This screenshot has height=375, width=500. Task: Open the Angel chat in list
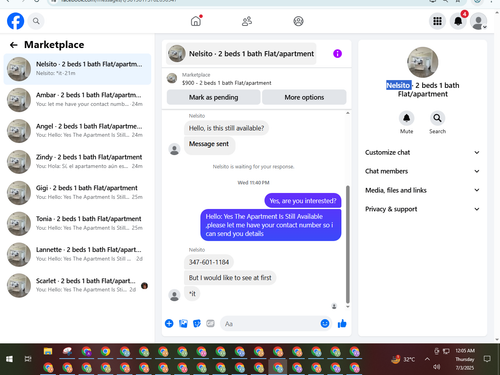coord(77,131)
